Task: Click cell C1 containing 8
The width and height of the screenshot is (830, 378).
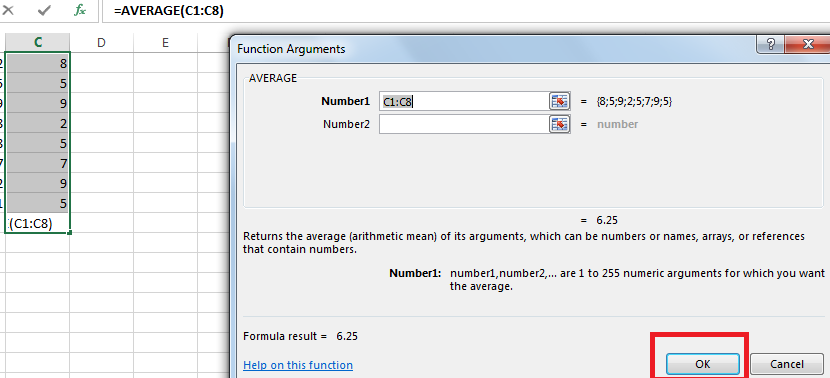Action: (x=38, y=63)
